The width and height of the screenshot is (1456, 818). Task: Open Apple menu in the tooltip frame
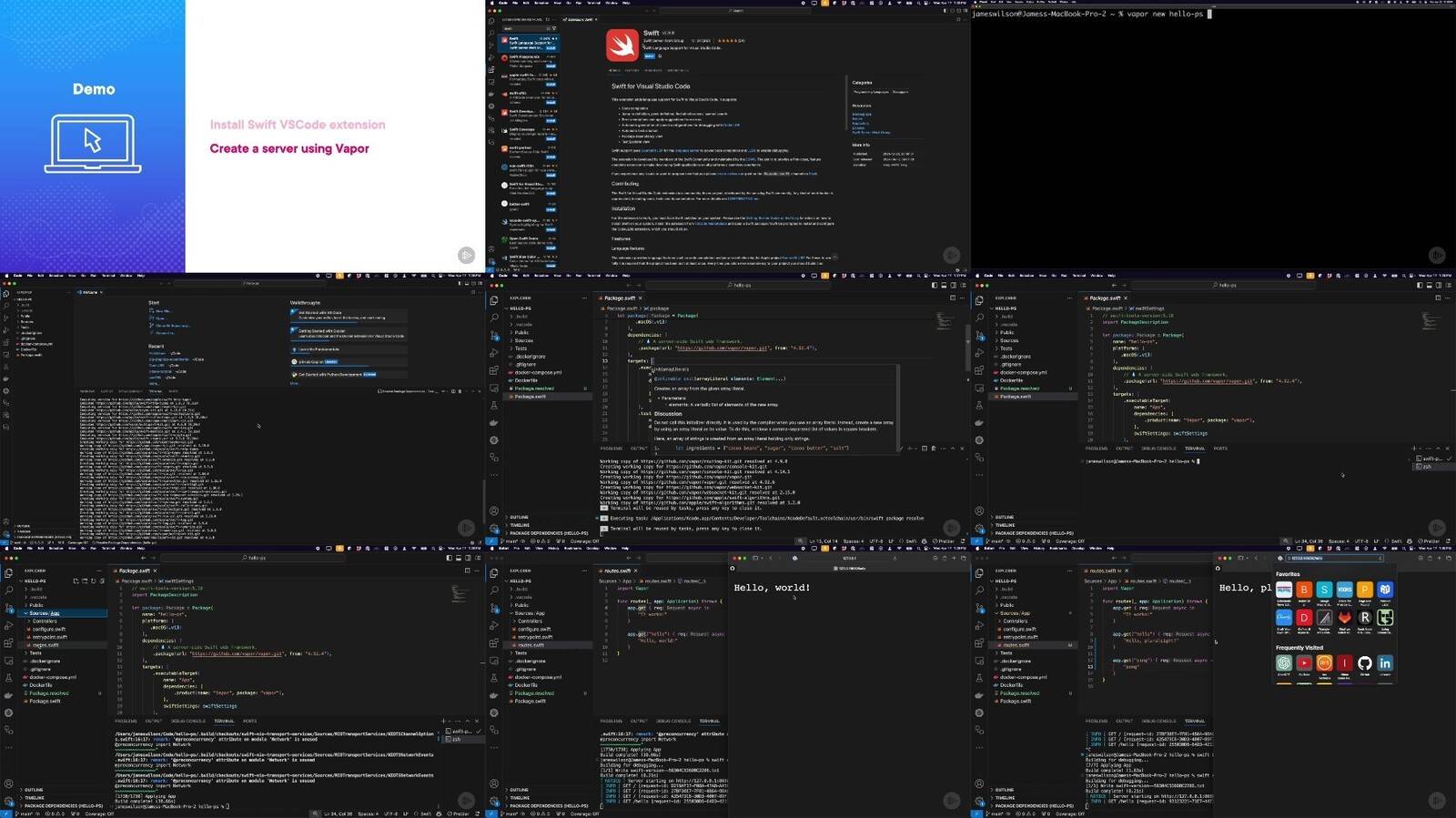491,276
